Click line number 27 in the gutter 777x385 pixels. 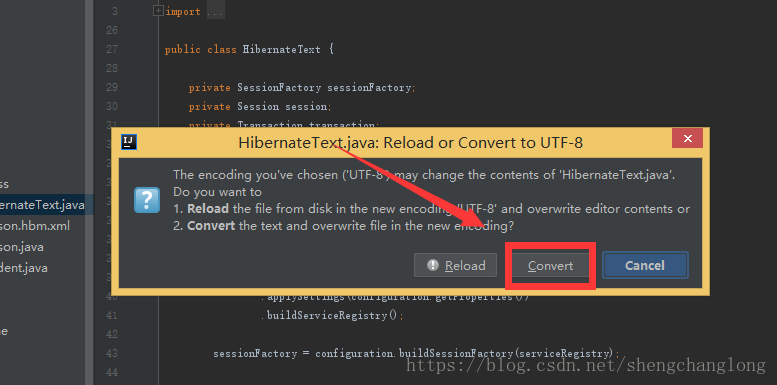coord(111,49)
